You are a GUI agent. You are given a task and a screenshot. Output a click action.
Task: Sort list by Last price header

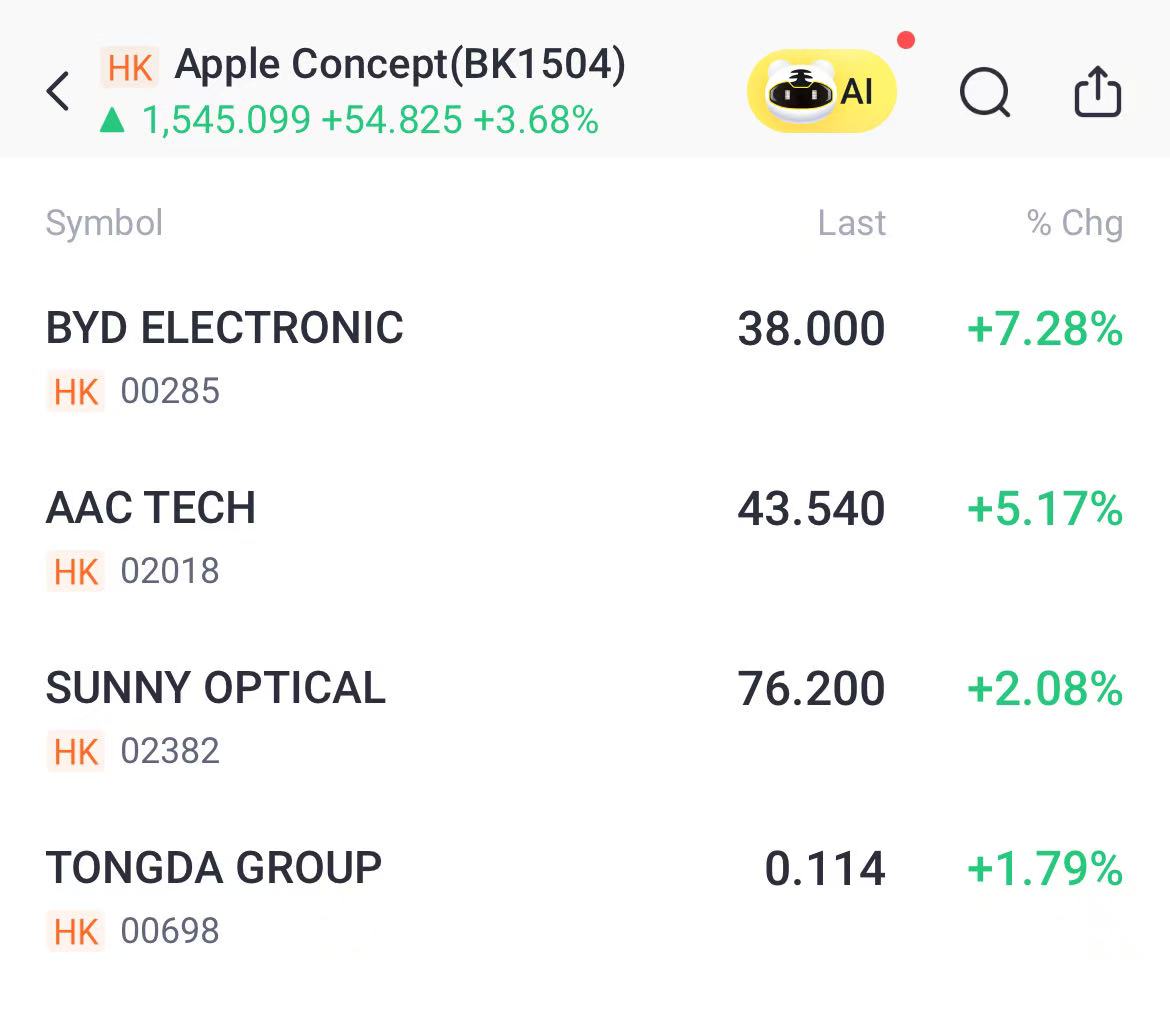tap(851, 223)
